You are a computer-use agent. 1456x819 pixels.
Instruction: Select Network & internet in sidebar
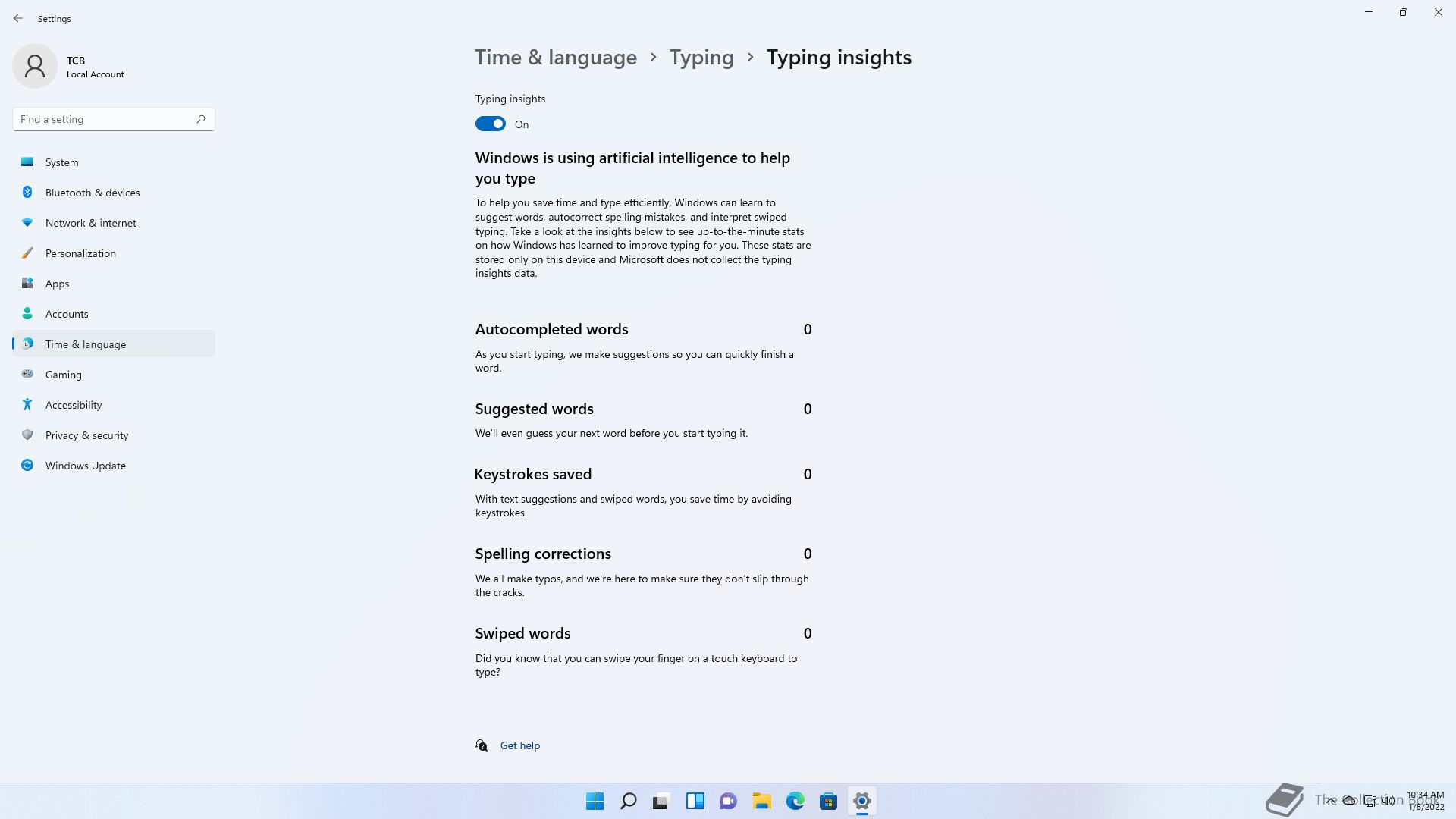[x=114, y=222]
